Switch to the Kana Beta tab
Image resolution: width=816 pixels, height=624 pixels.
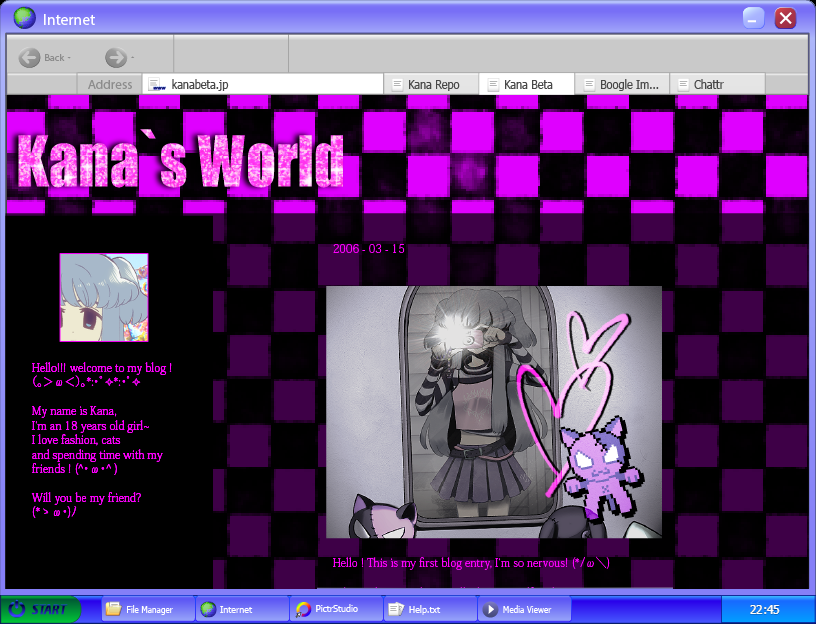(527, 84)
